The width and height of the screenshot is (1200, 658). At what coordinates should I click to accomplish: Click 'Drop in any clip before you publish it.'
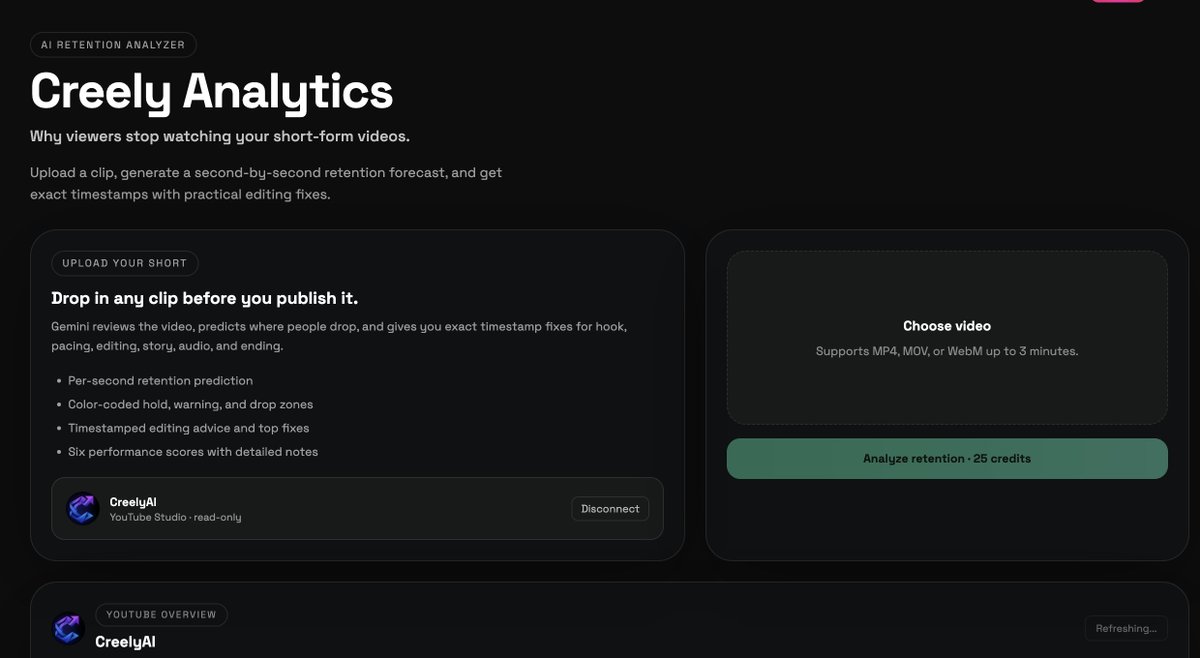pos(204,299)
